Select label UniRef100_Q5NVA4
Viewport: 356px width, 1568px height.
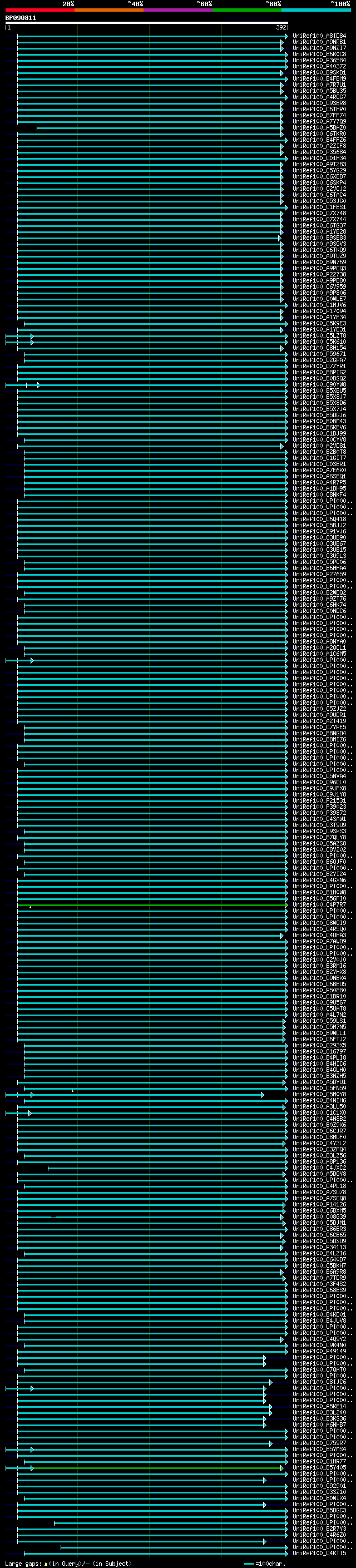(319, 776)
